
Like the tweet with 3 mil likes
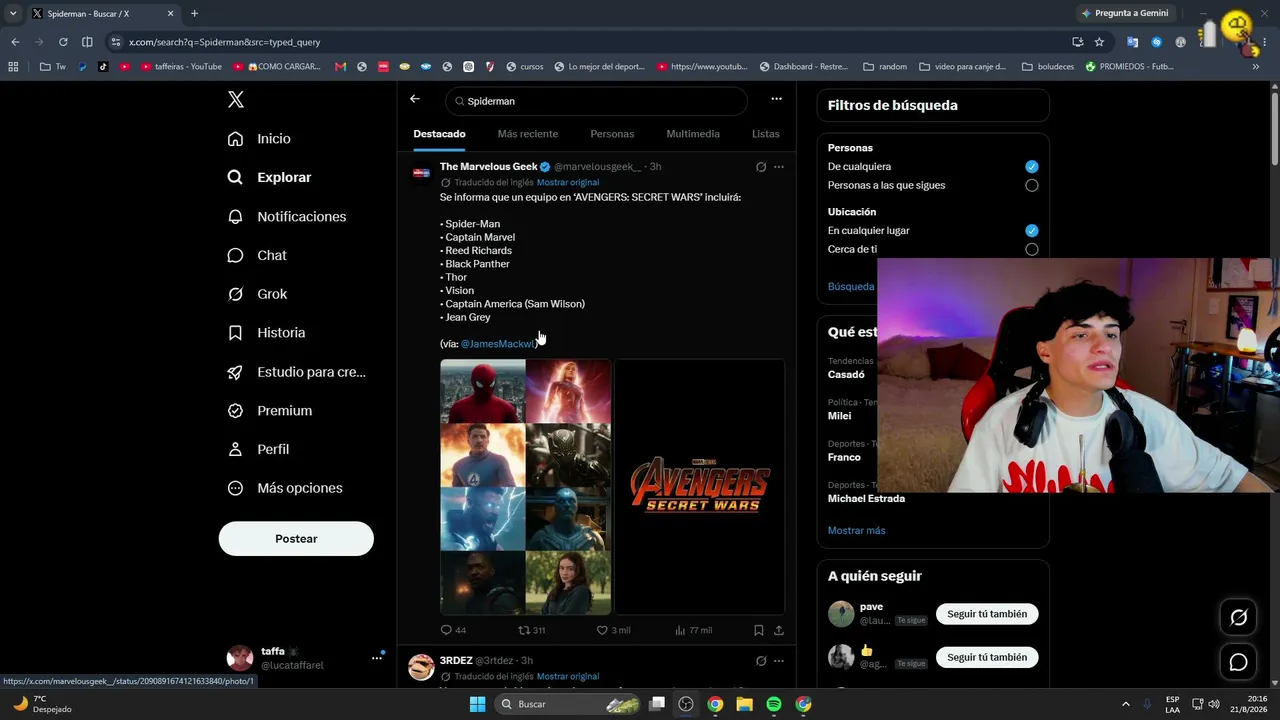coord(613,630)
